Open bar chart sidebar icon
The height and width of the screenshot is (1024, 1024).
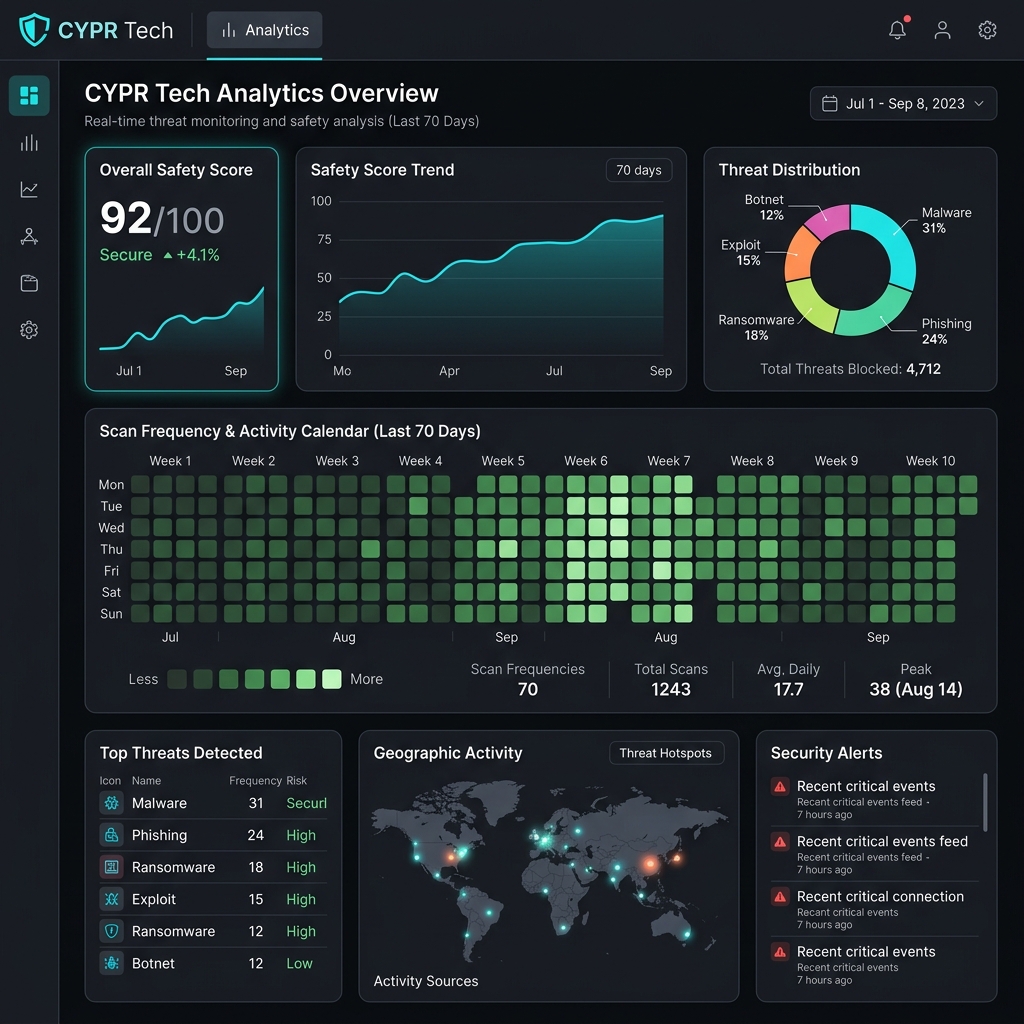click(x=29, y=143)
